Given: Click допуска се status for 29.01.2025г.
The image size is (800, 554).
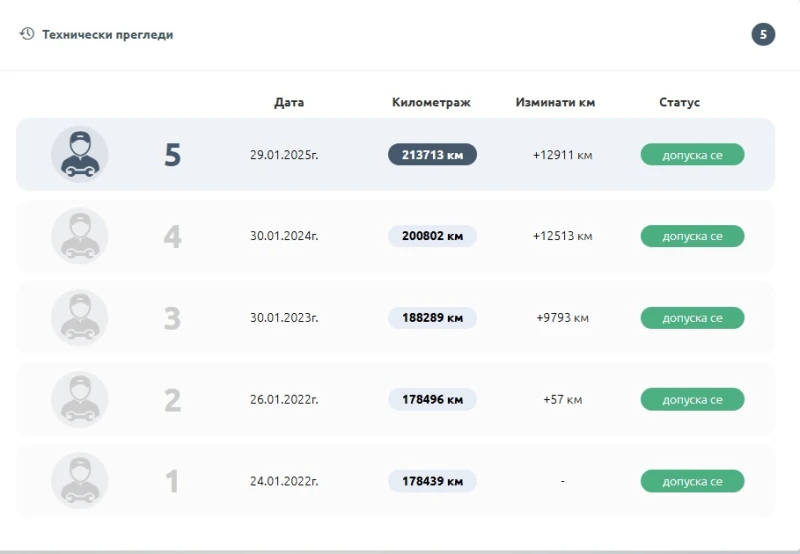Looking at the screenshot, I should click(x=692, y=155).
